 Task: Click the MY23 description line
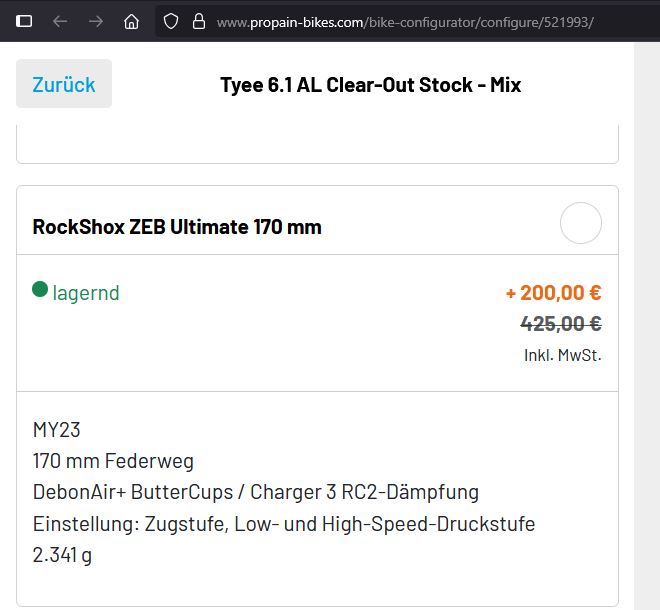click(57, 430)
